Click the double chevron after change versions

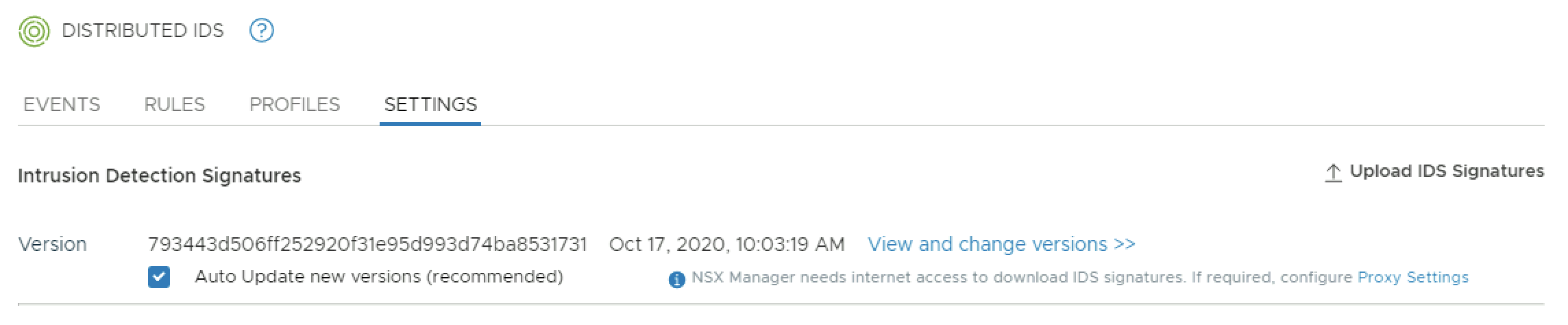pos(1125,244)
